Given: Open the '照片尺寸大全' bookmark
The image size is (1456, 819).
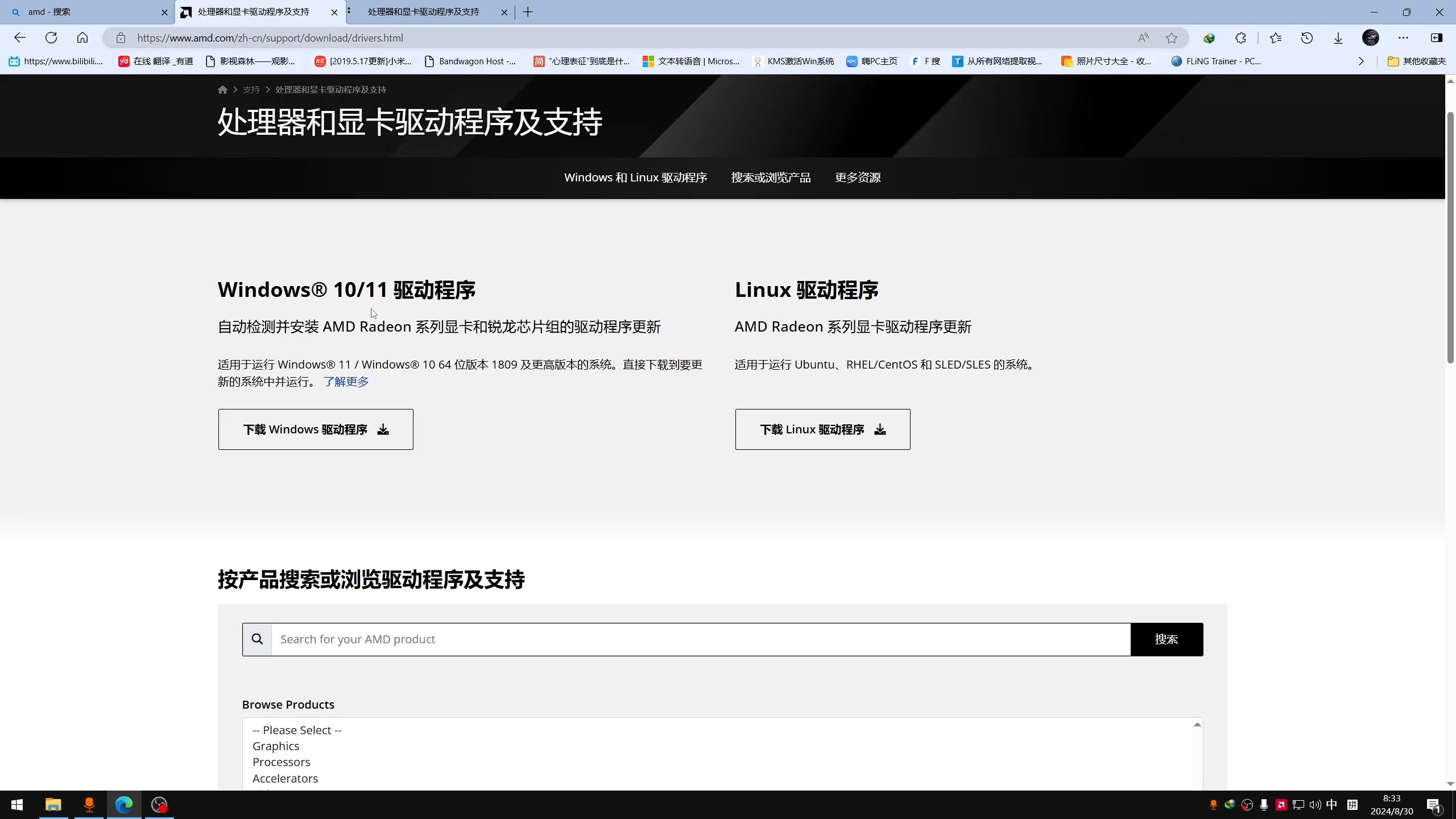Looking at the screenshot, I should tap(1106, 61).
